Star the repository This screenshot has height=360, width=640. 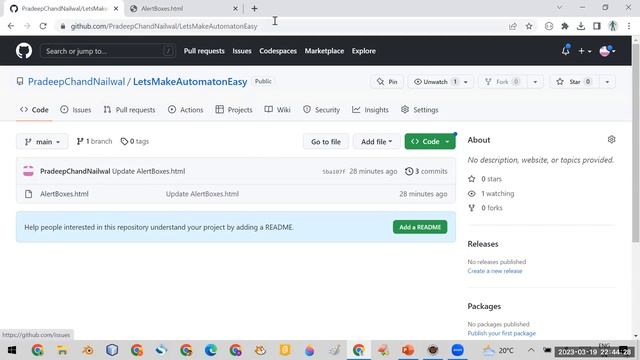(574, 82)
